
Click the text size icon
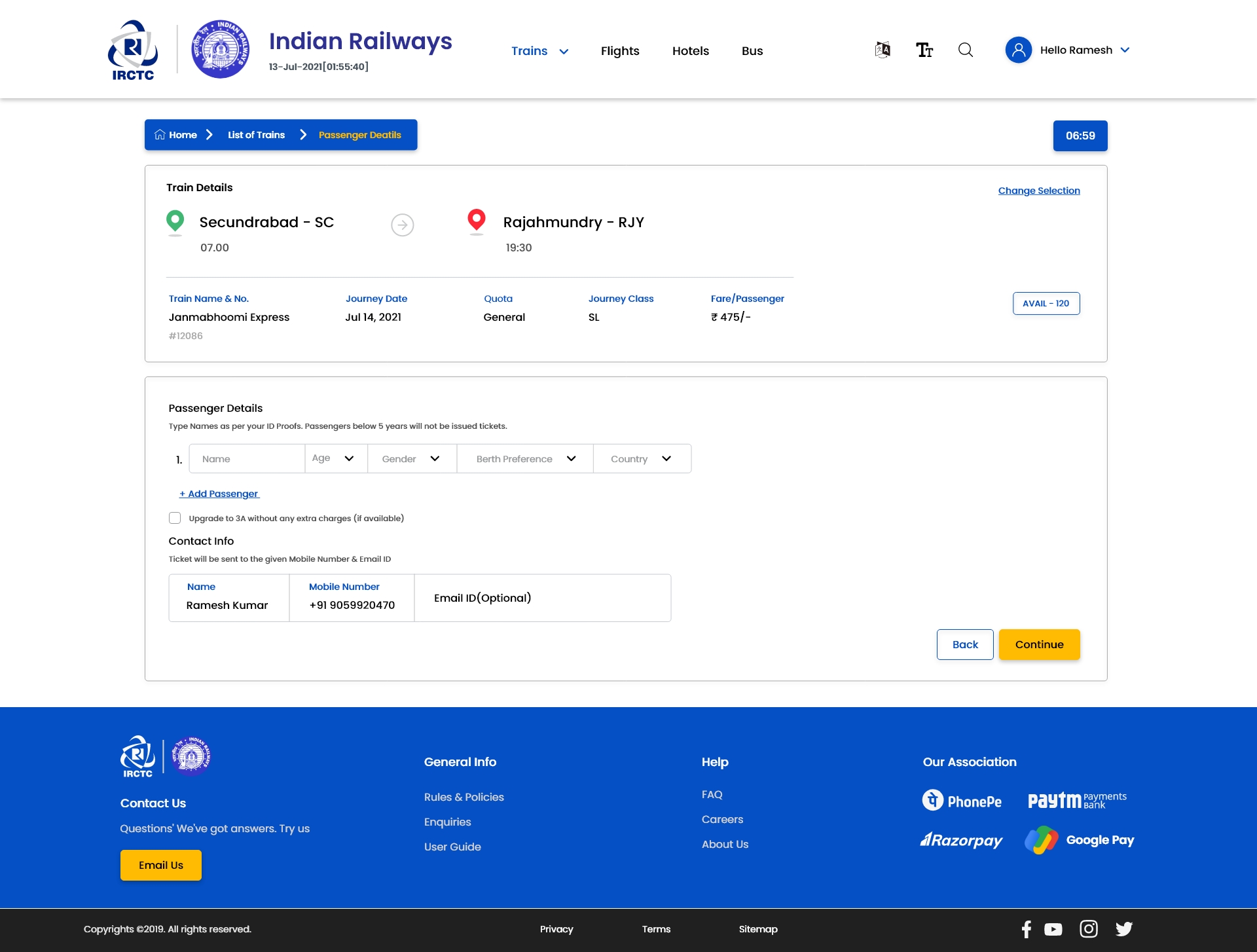pos(924,50)
